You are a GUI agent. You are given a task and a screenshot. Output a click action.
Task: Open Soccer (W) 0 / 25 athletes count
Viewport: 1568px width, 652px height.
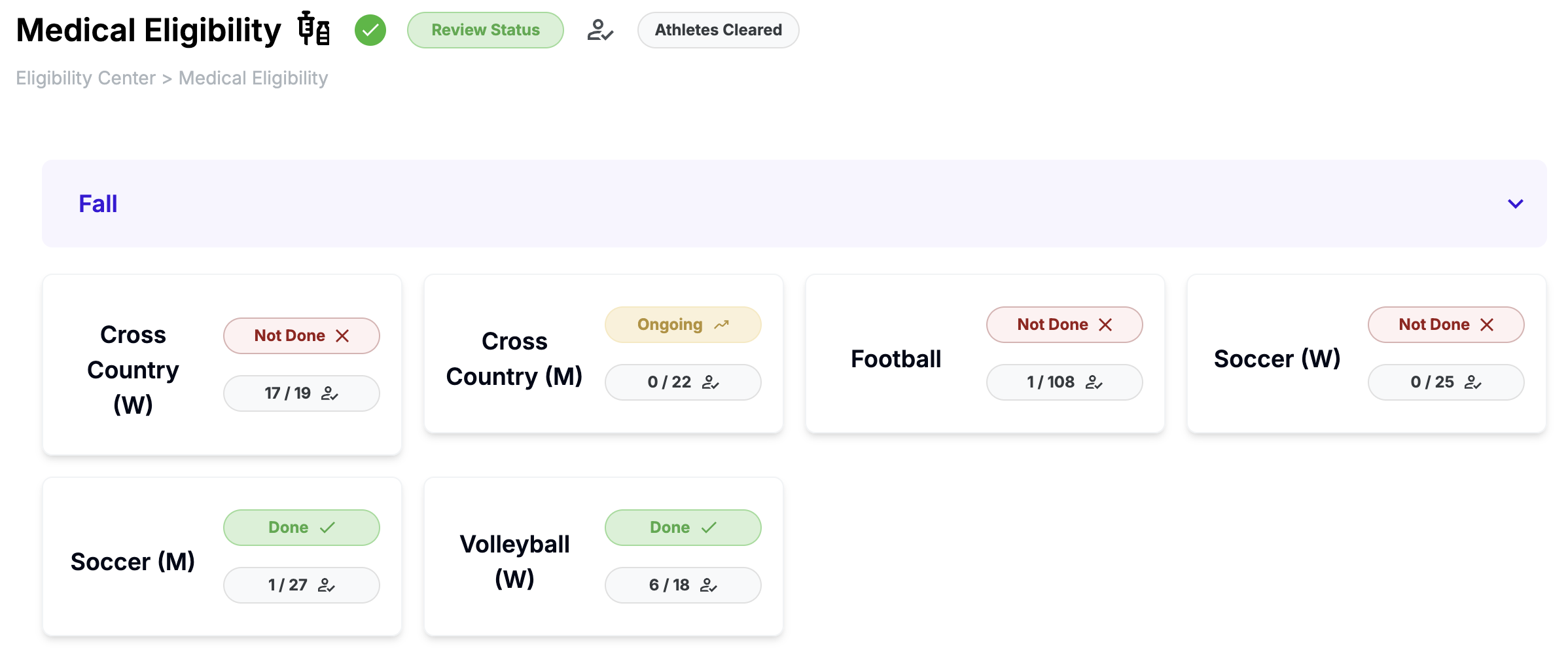[1446, 382]
